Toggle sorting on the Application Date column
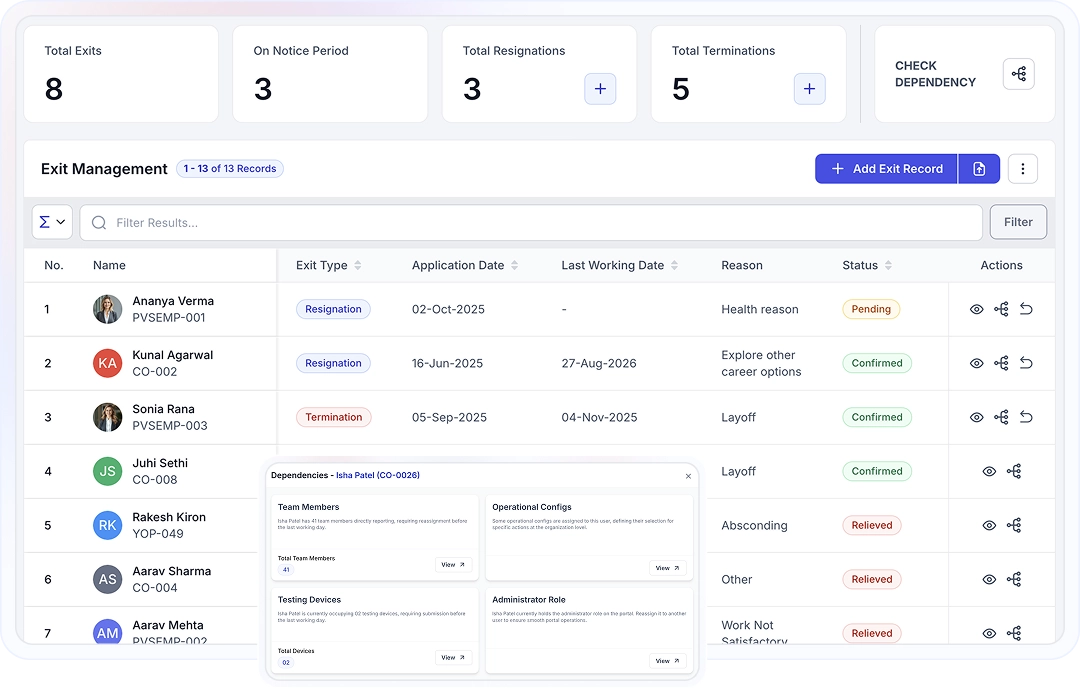1080x689 pixels. (515, 265)
